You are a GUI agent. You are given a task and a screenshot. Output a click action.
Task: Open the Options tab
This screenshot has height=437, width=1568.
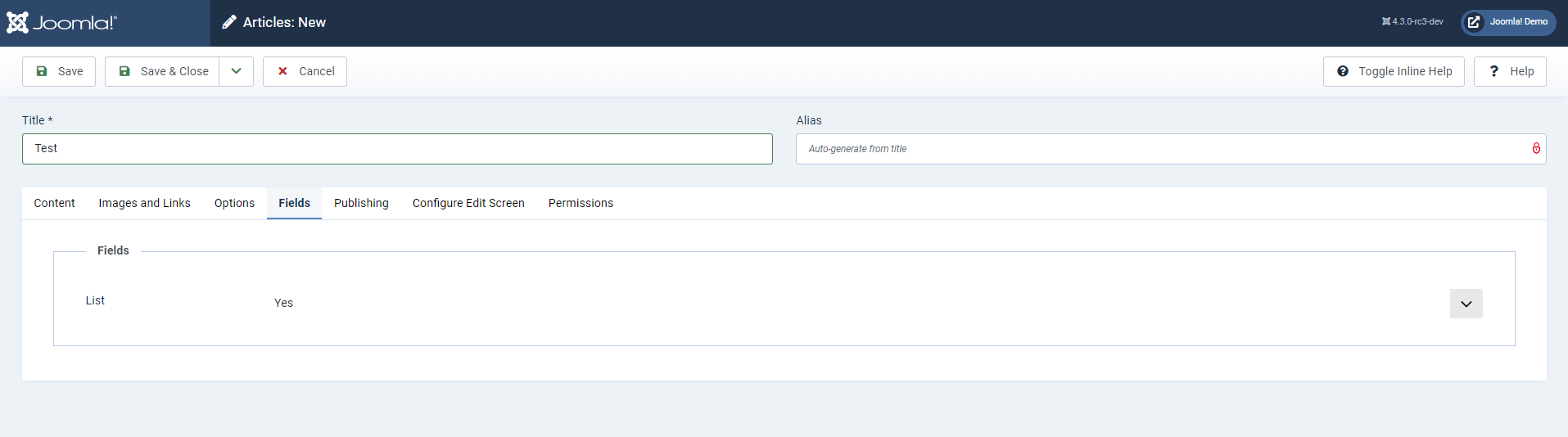click(x=234, y=203)
